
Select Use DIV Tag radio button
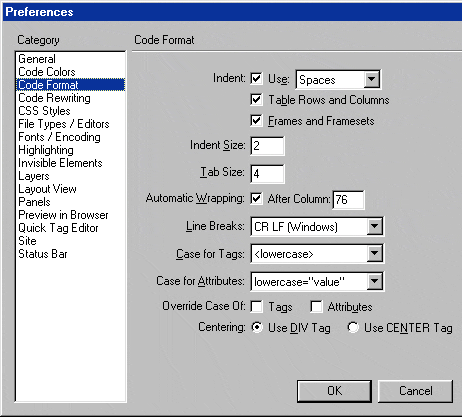(x=257, y=327)
